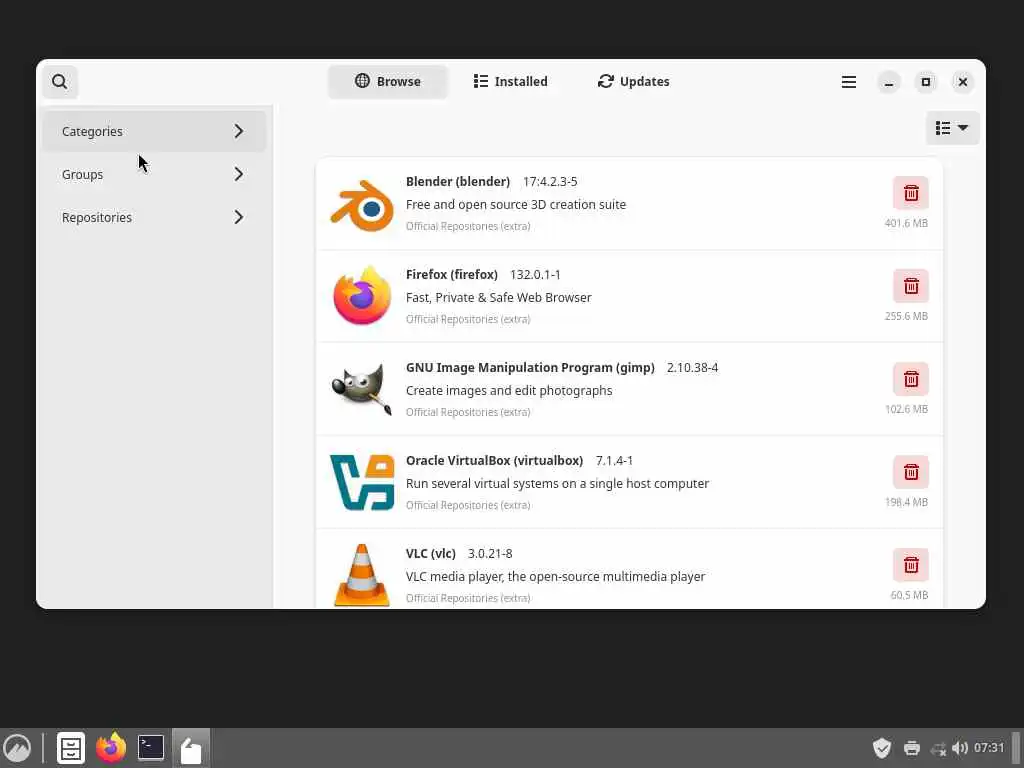Remove VLC using its trash button

coord(910,565)
